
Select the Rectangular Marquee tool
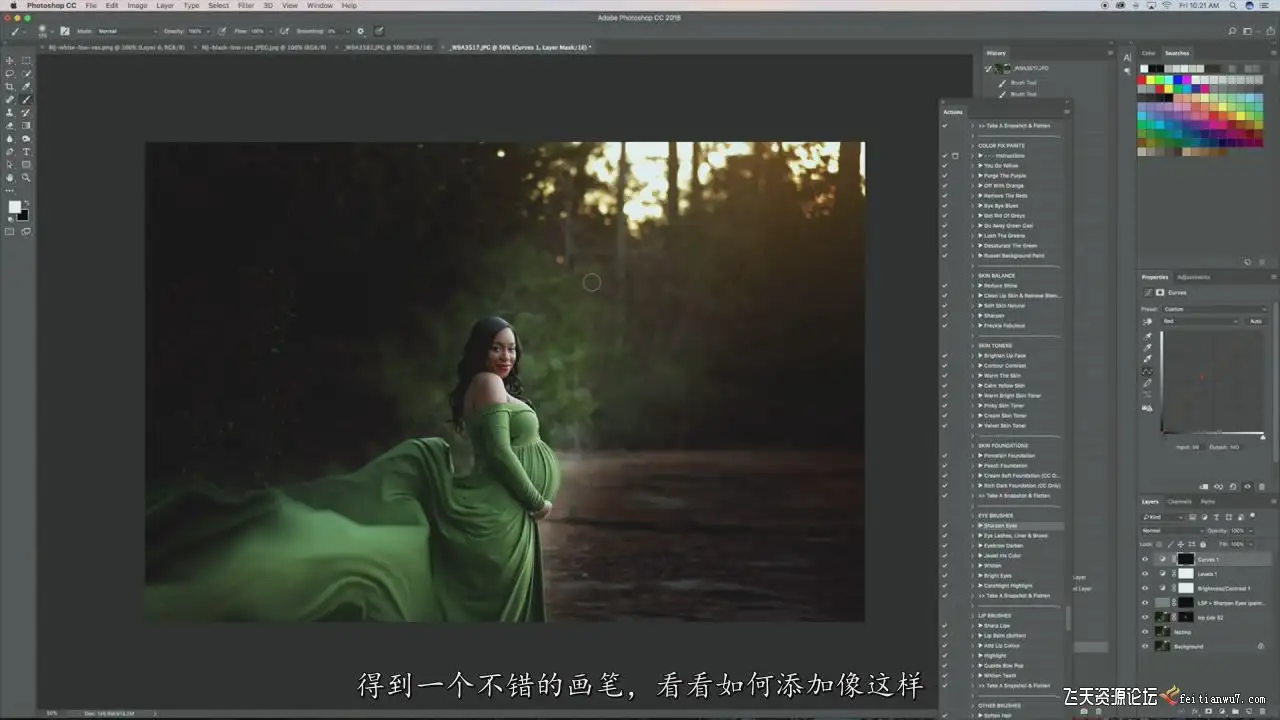26,61
